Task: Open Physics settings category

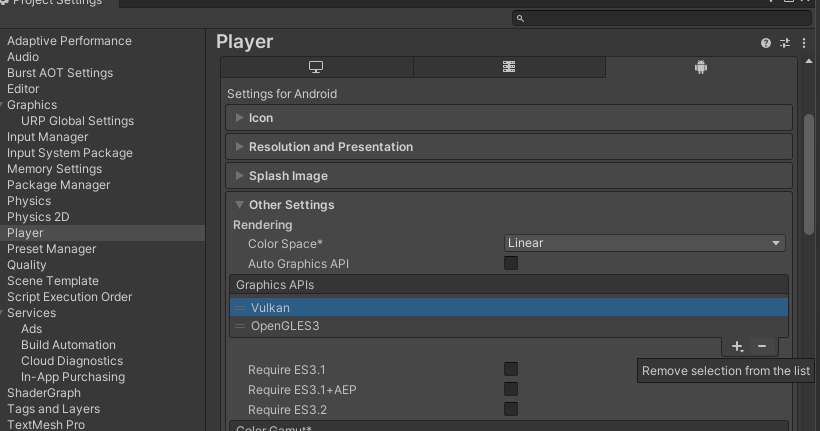Action: tap(29, 201)
